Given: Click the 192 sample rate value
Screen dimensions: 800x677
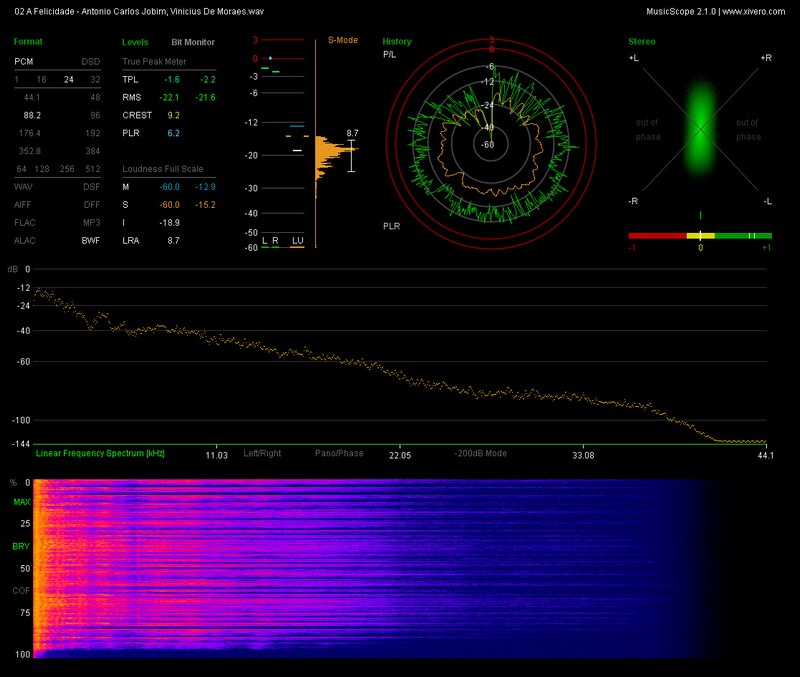Looking at the screenshot, I should click(93, 133).
